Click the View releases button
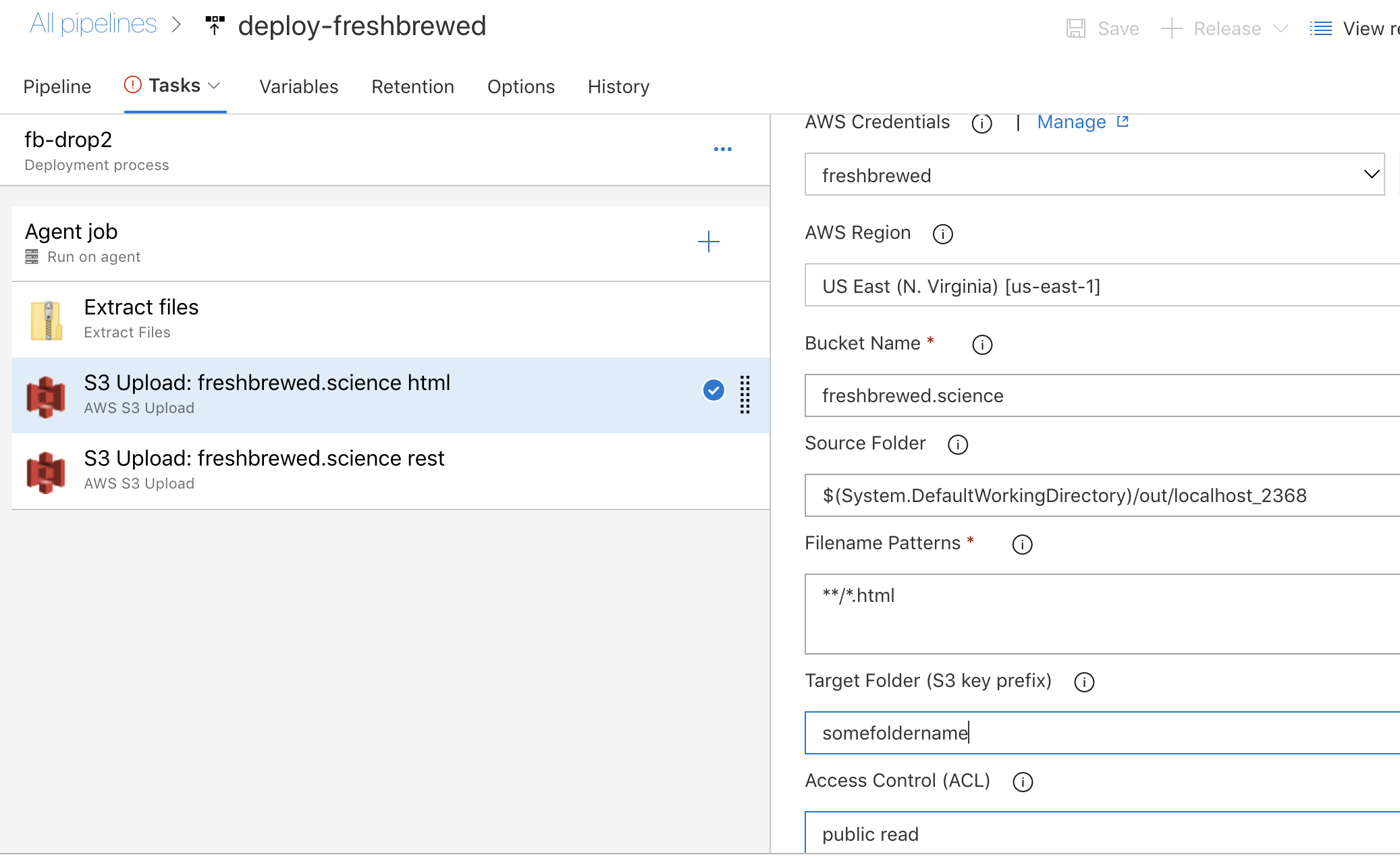 pos(1354,28)
